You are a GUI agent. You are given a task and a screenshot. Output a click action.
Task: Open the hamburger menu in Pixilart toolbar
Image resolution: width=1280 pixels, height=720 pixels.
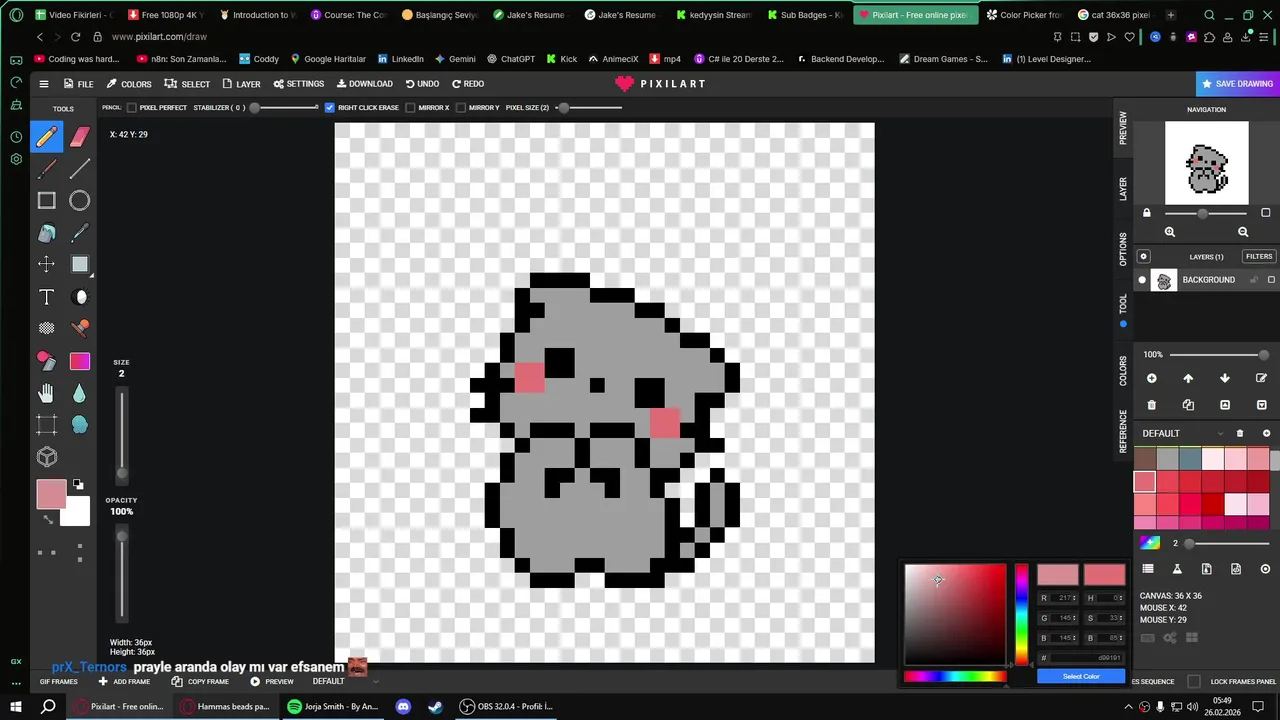pos(43,84)
